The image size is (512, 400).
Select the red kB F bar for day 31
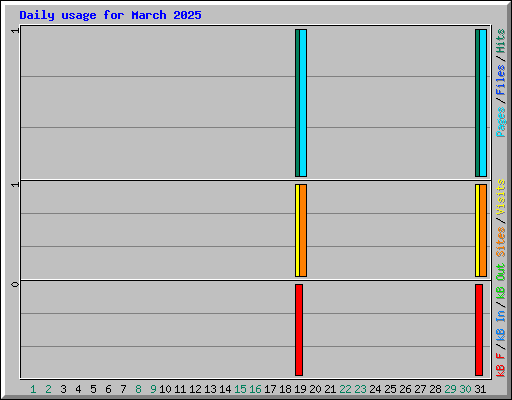(x=479, y=330)
